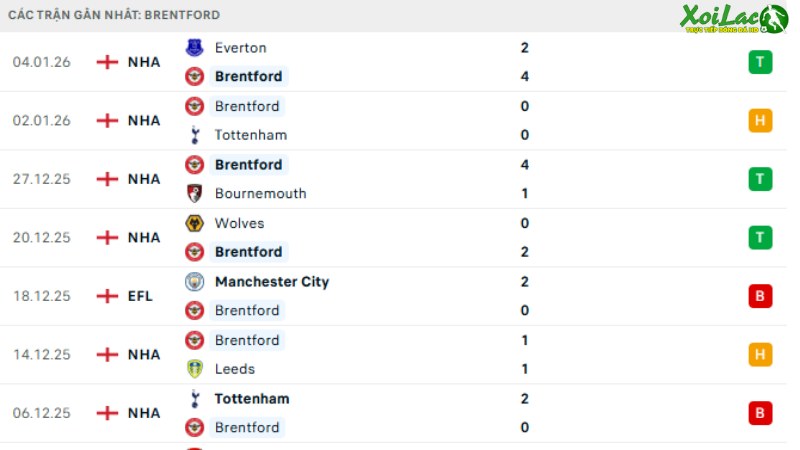This screenshot has height=450, width=800.
Task: Open the Leeds team link
Action: pyautogui.click(x=236, y=369)
